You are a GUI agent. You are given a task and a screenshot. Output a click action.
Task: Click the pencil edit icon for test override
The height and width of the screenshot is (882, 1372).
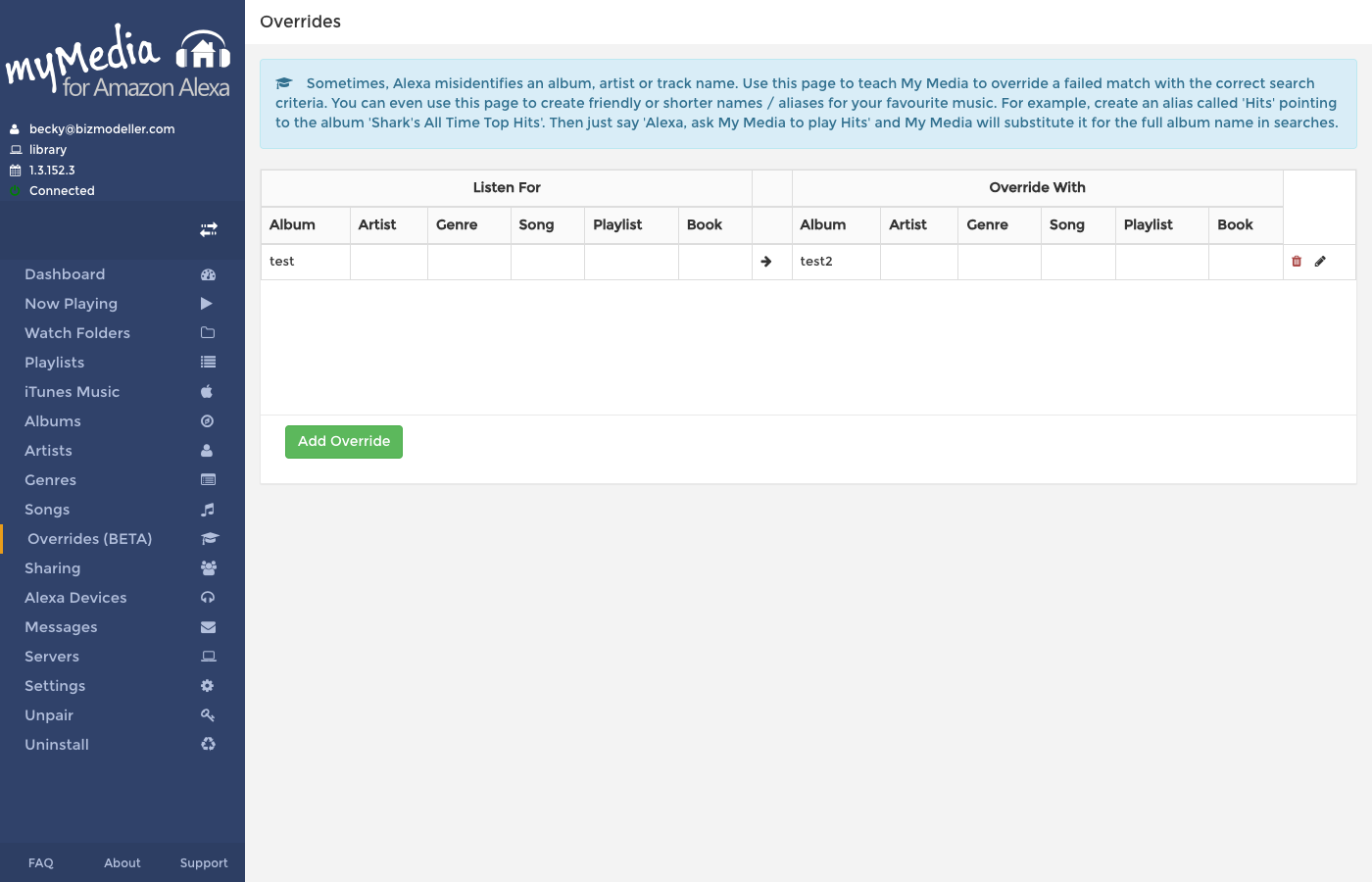pos(1320,262)
